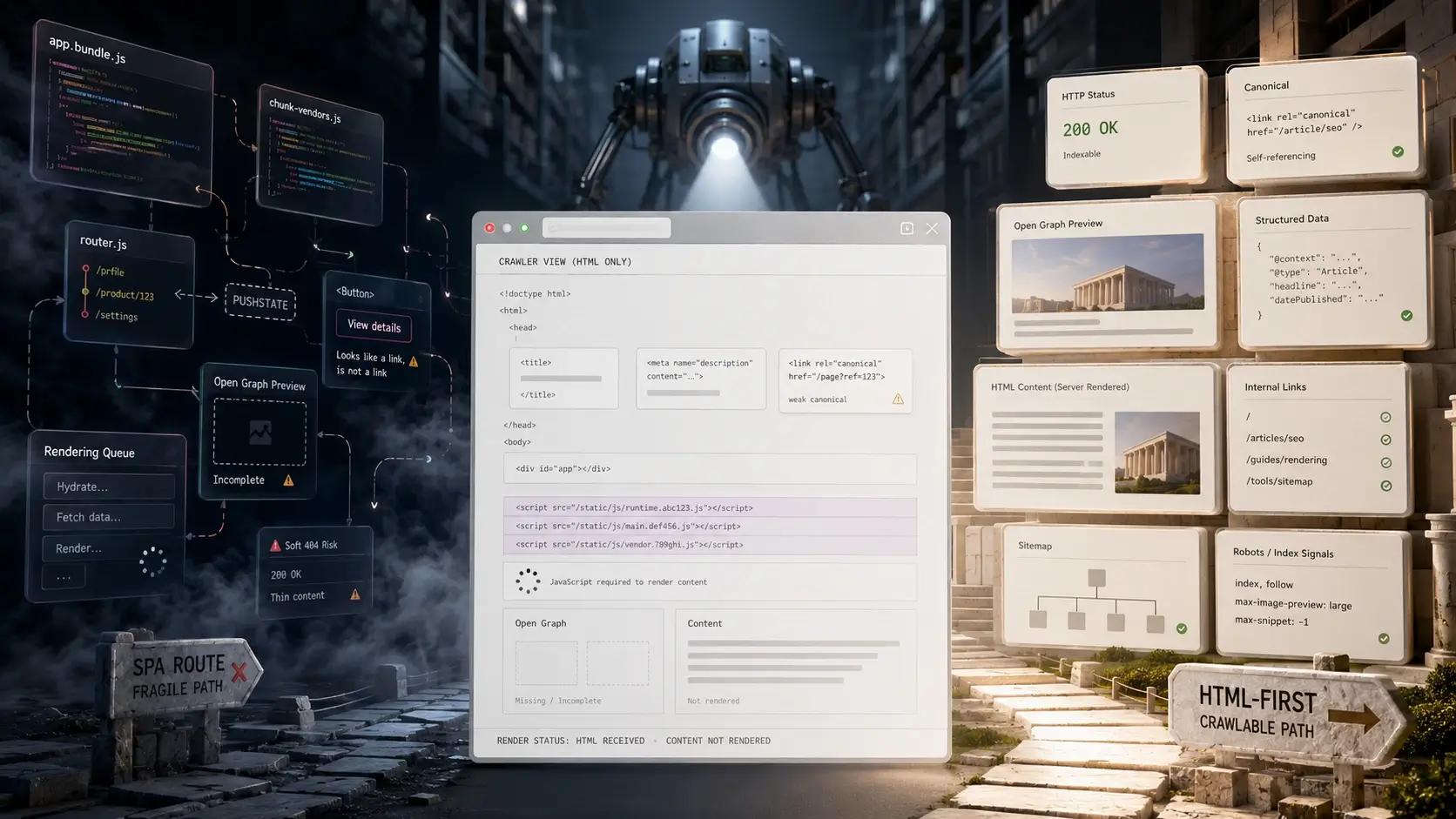Click the "Indexable" label under HTTP Status
Image resolution: width=1456 pixels, height=819 pixels.
point(1082,155)
